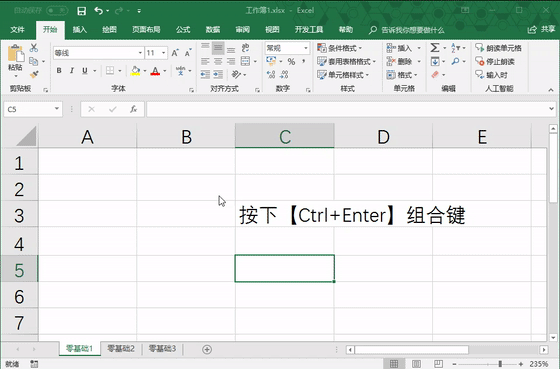Toggle italic formatting
The image size is (560, 369).
(72, 71)
